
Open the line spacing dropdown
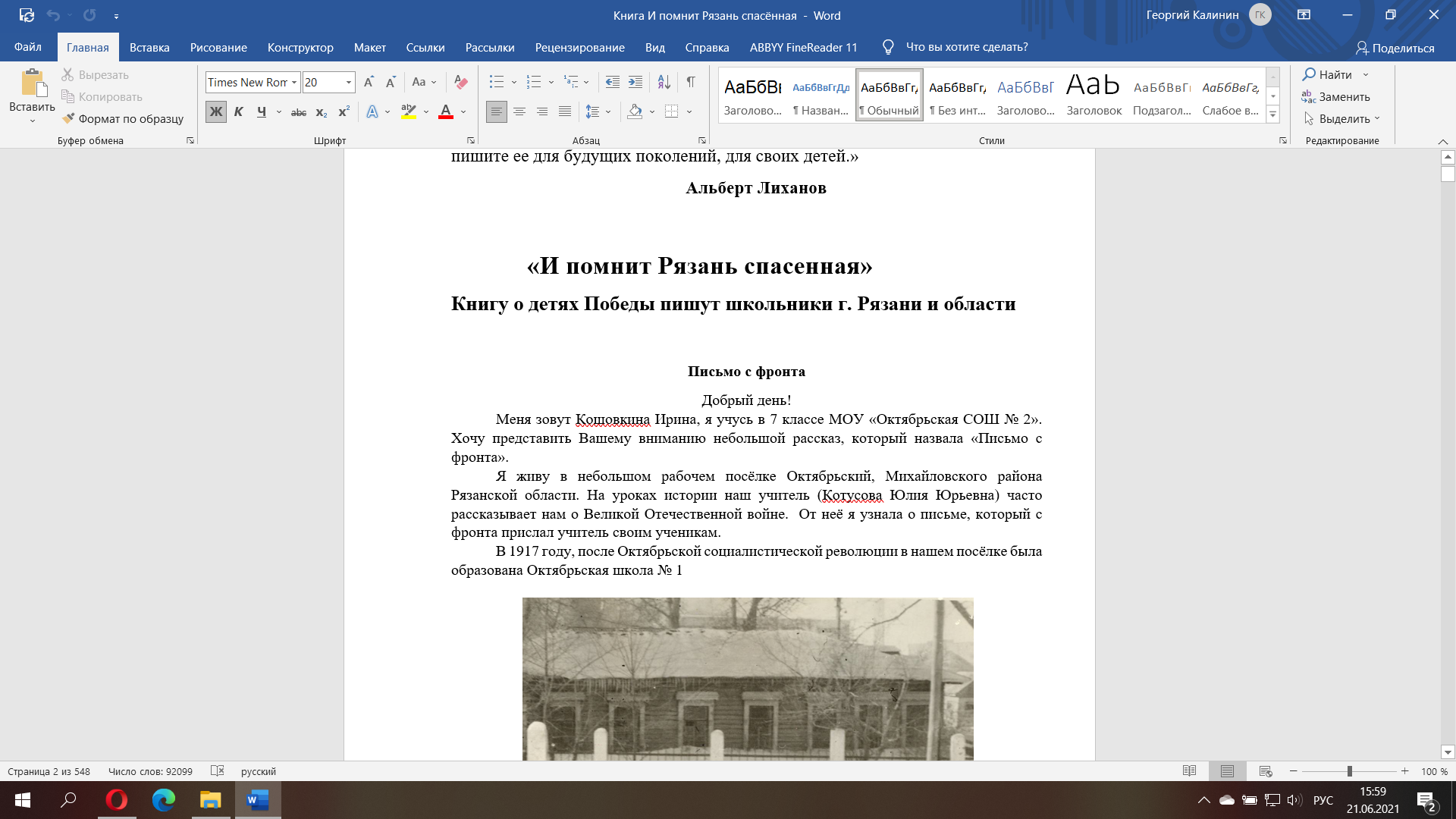[x=598, y=112]
